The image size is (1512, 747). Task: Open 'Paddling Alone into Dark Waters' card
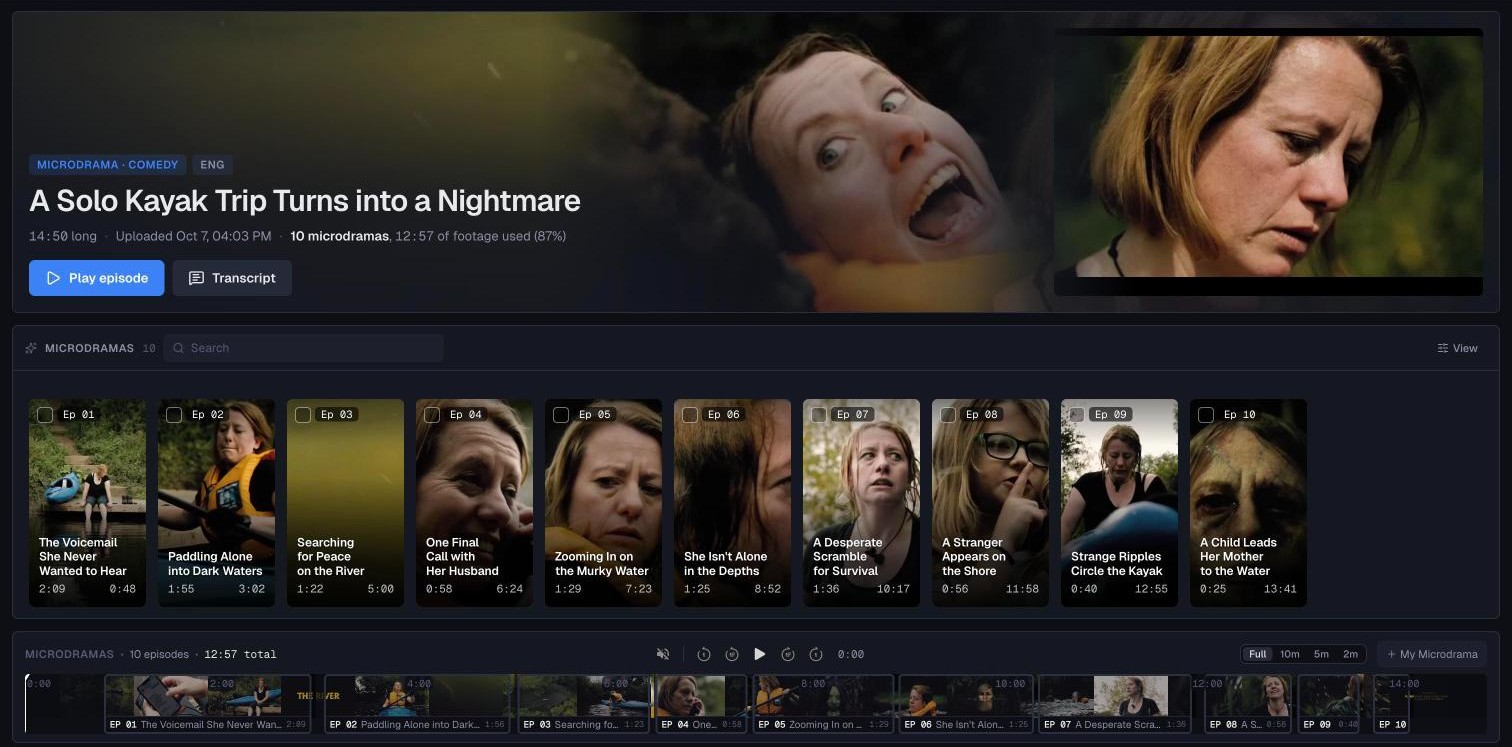216,503
